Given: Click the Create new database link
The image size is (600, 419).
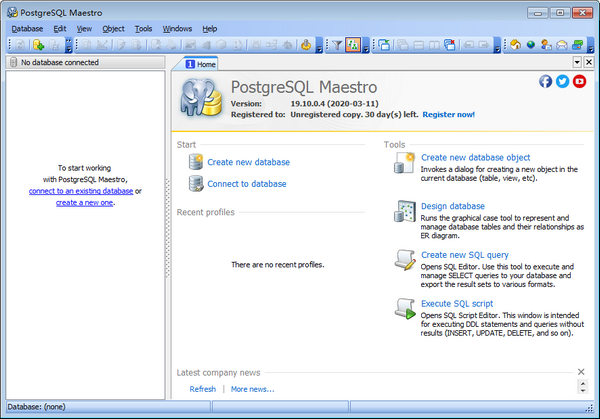Looking at the screenshot, I should [248, 162].
